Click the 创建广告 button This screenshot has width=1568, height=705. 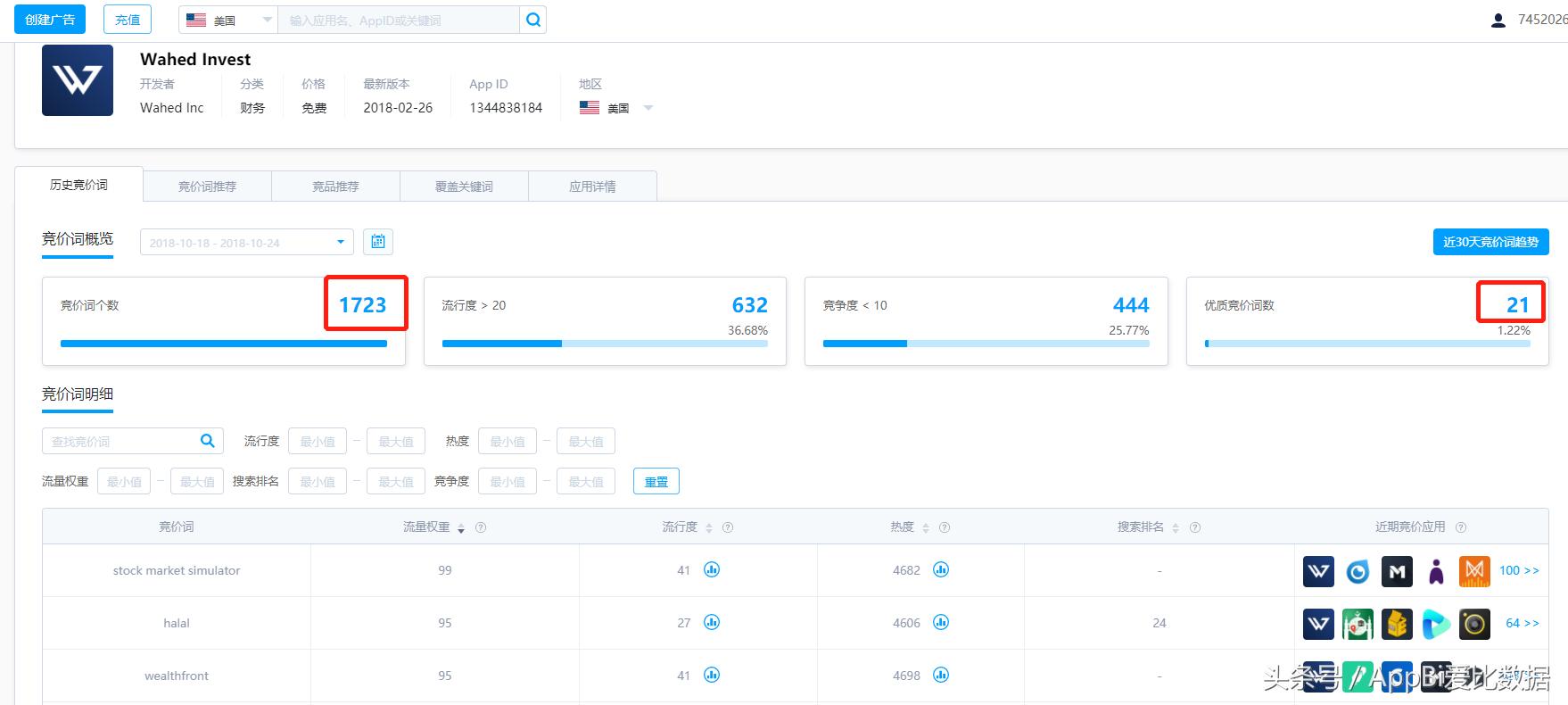coord(50,20)
